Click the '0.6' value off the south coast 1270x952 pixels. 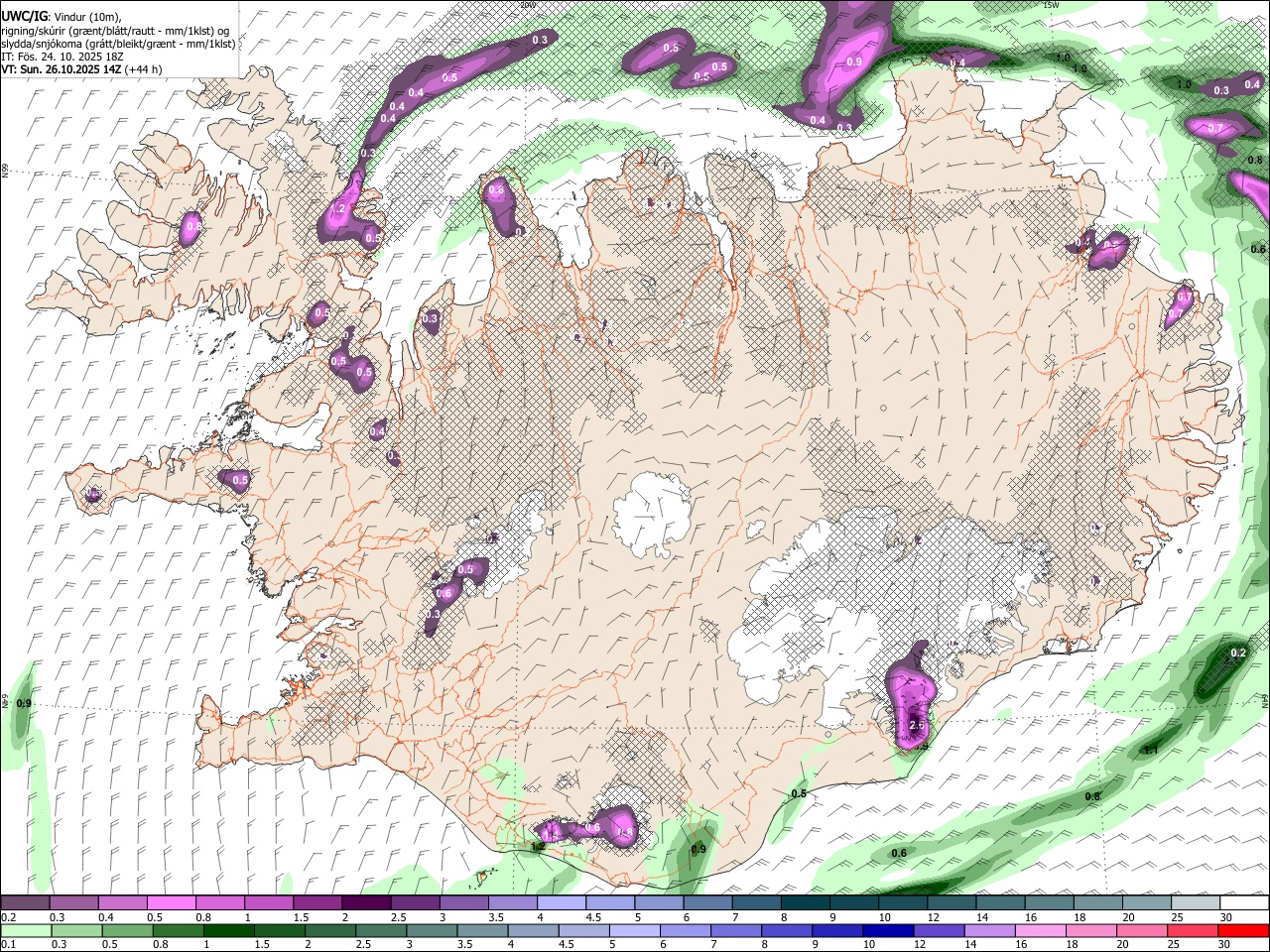click(x=899, y=853)
